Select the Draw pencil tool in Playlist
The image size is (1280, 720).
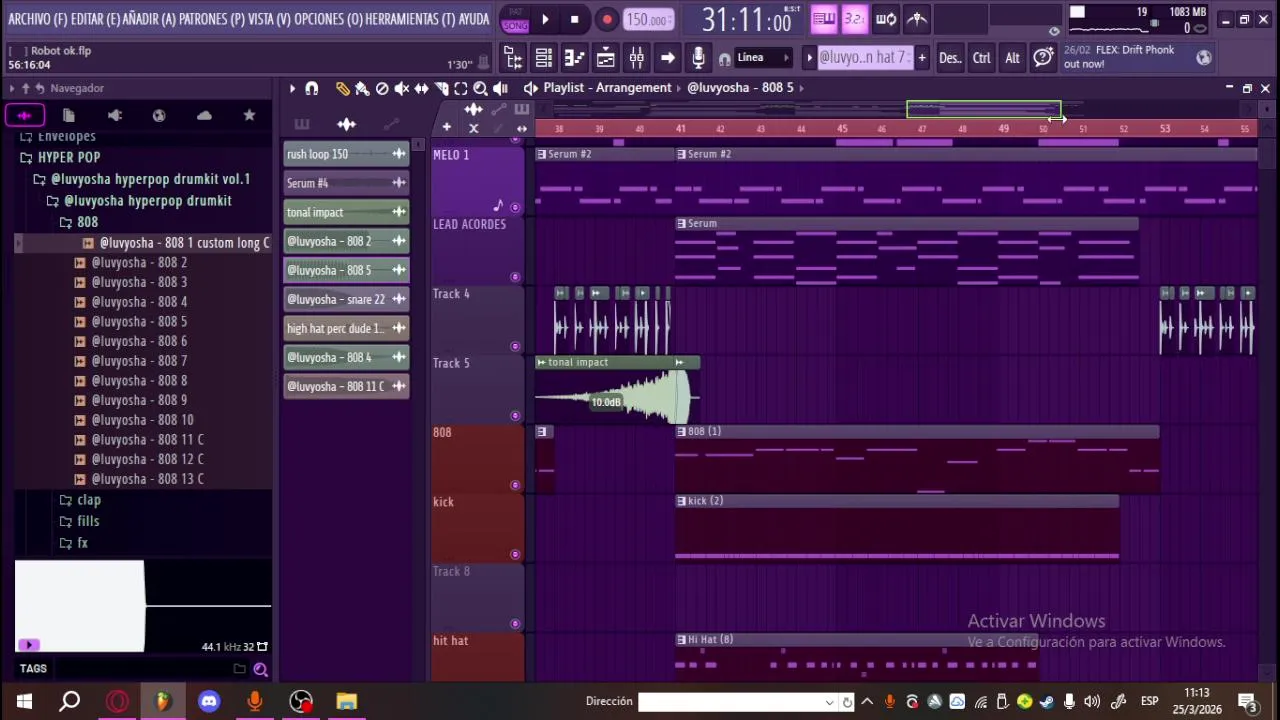(343, 88)
